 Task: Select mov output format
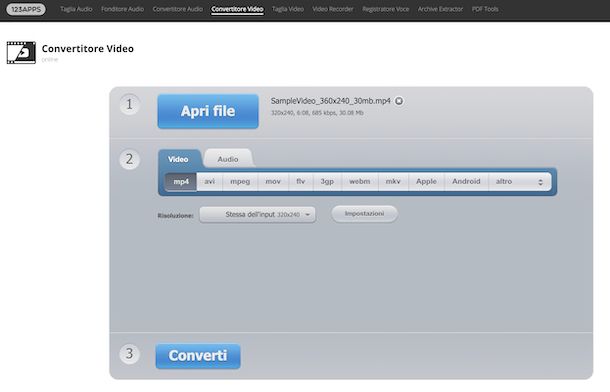coord(273,182)
